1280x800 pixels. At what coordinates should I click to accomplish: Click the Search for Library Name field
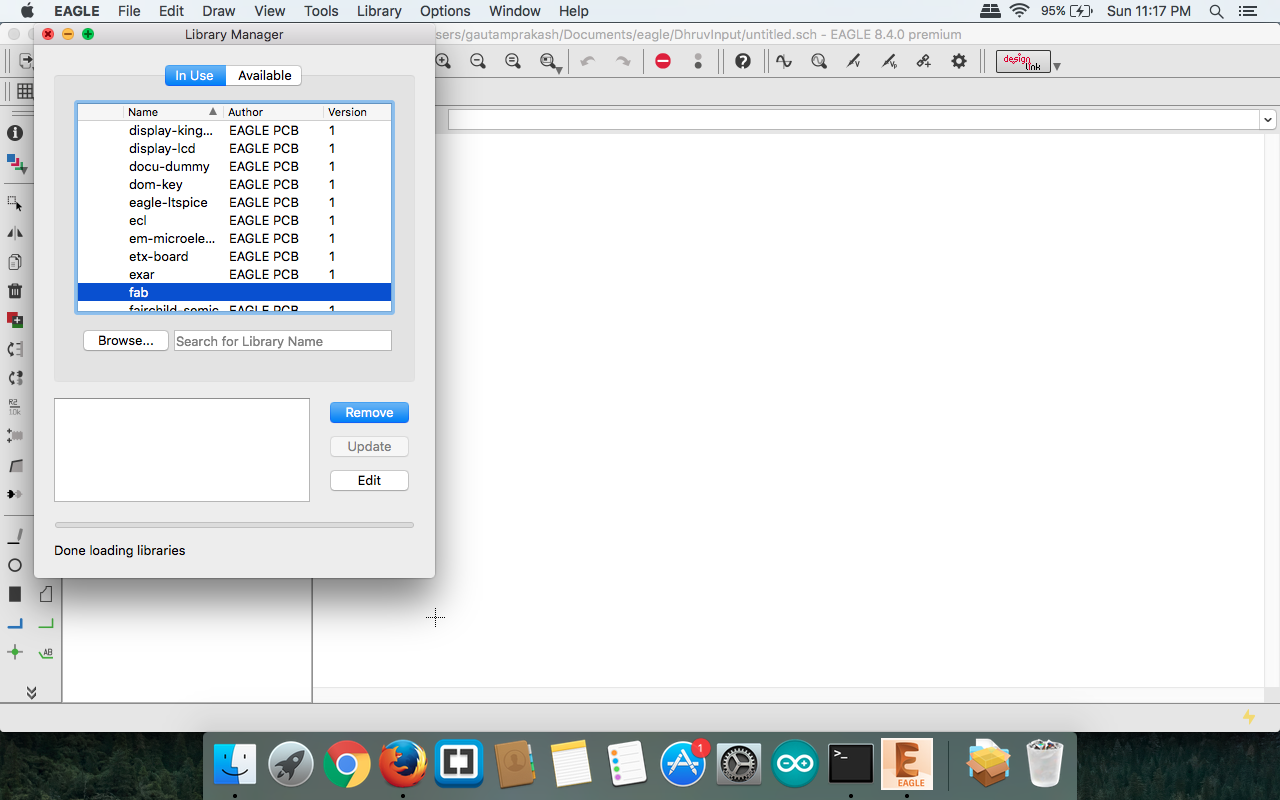tap(283, 341)
